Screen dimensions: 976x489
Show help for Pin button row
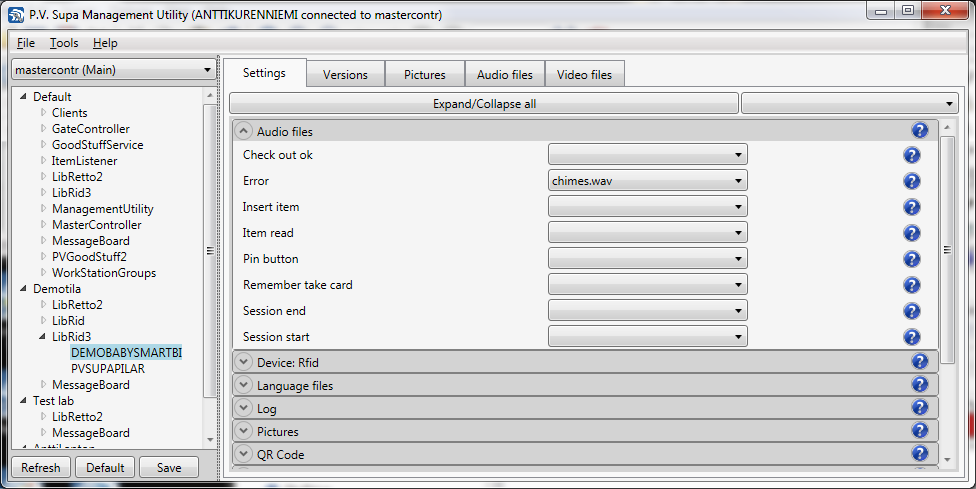pos(911,259)
